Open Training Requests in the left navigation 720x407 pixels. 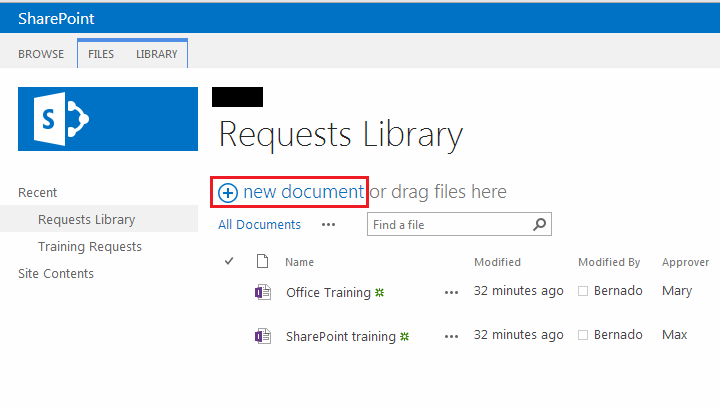(90, 246)
